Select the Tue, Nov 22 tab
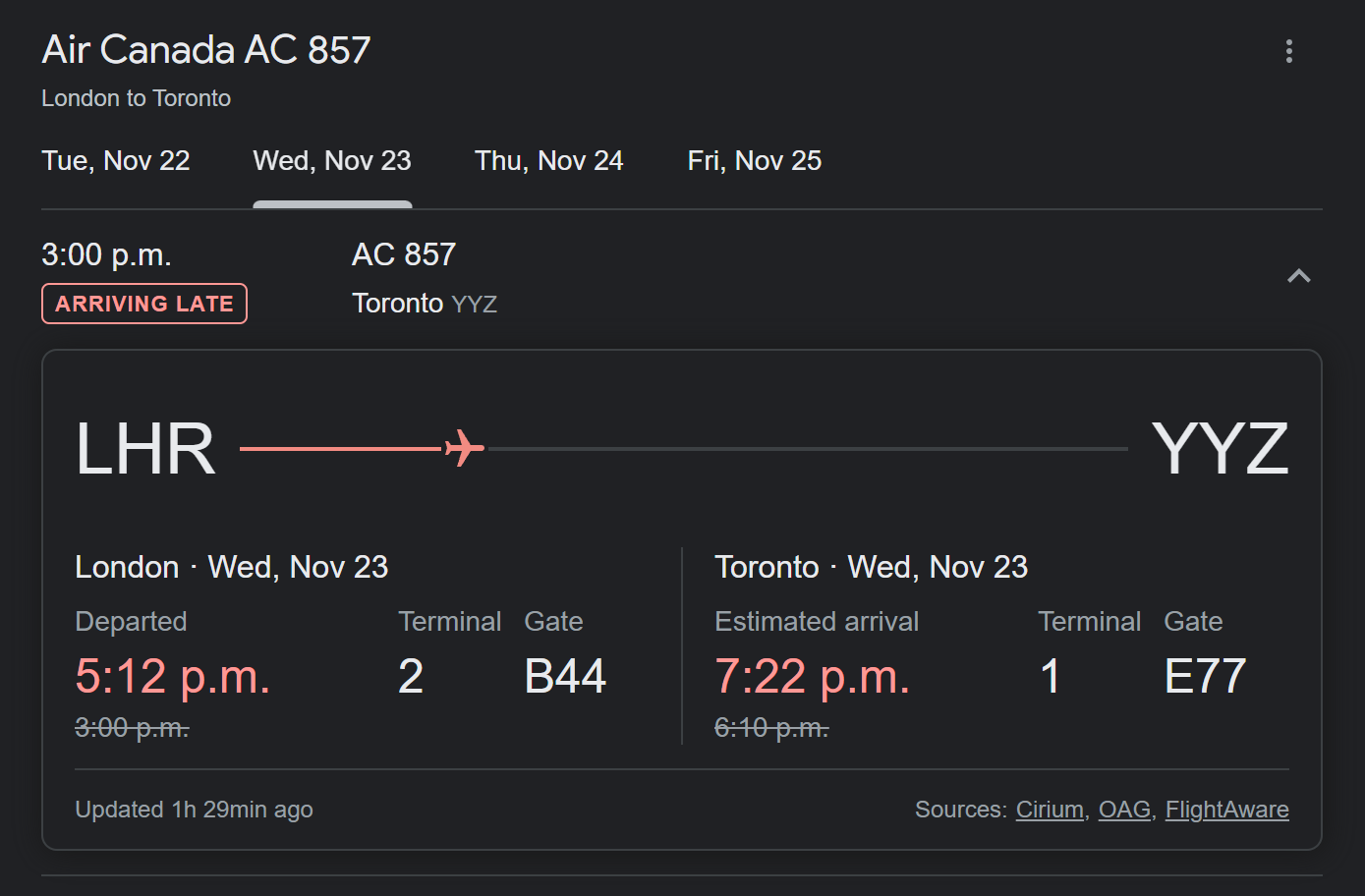 point(116,161)
